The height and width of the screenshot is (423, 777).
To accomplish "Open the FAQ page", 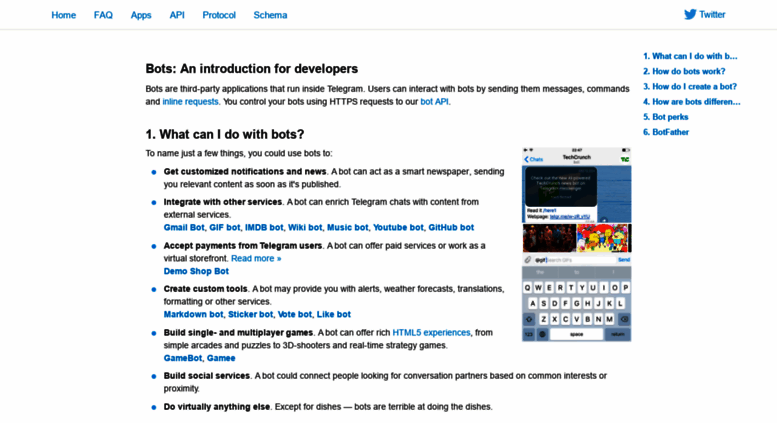I will (103, 15).
